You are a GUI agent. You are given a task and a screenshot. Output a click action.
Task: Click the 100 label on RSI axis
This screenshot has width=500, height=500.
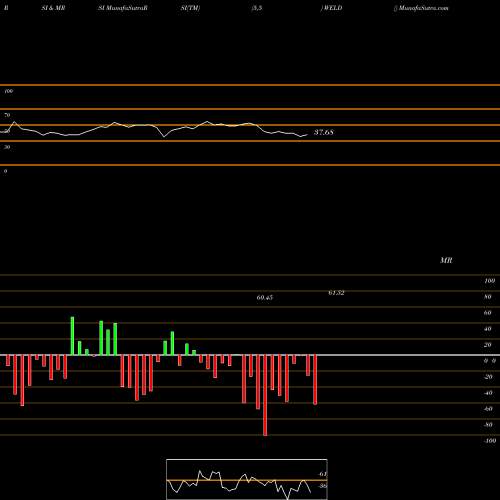coord(8,91)
